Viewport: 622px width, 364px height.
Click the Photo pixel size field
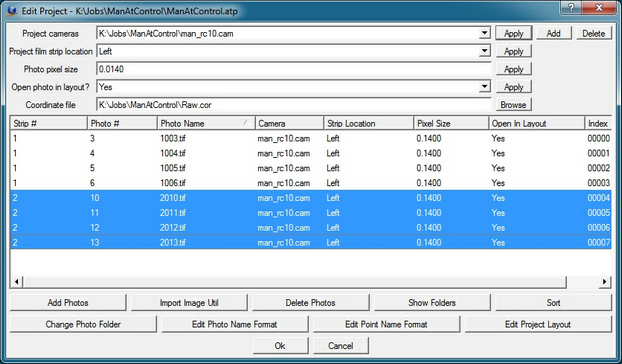(x=294, y=69)
